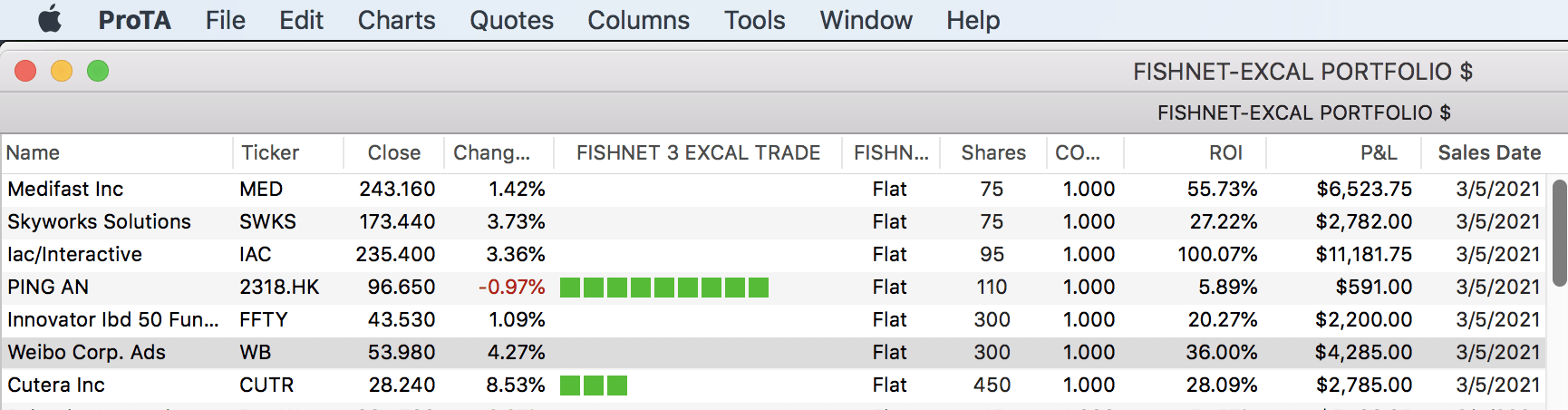The image size is (1568, 410).
Task: Sort by the Shares column header
Action: 993,152
